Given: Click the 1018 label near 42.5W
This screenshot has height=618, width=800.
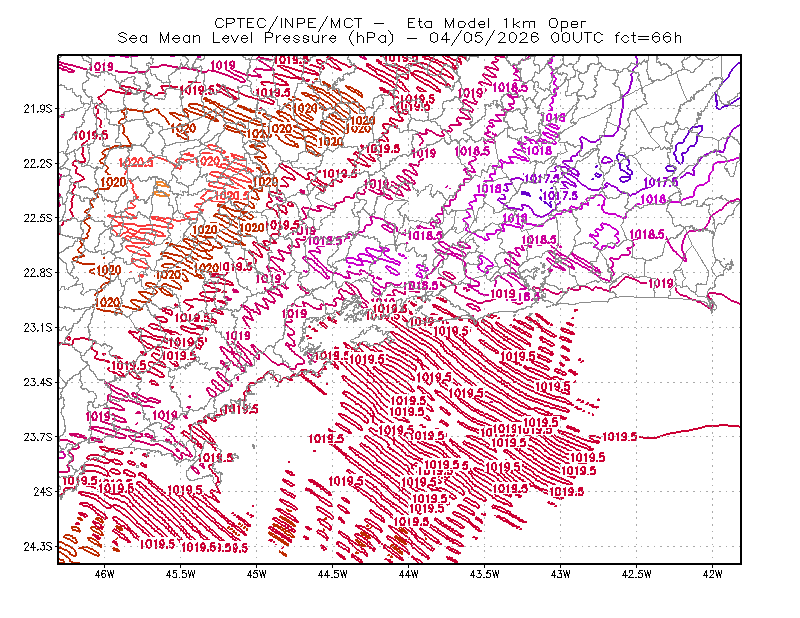Looking at the screenshot, I should [x=653, y=199].
